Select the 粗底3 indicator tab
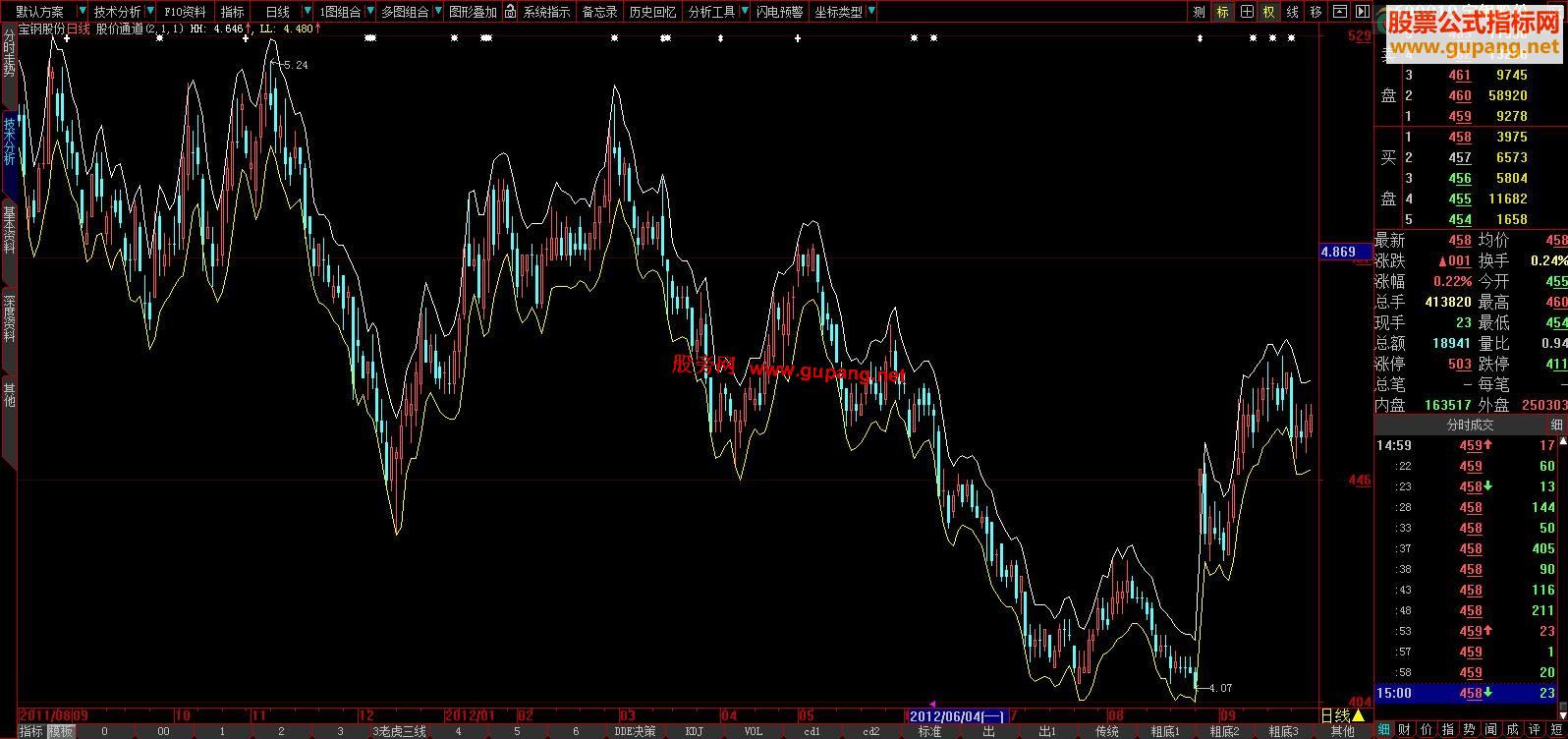The image size is (1568, 739). 1284,731
